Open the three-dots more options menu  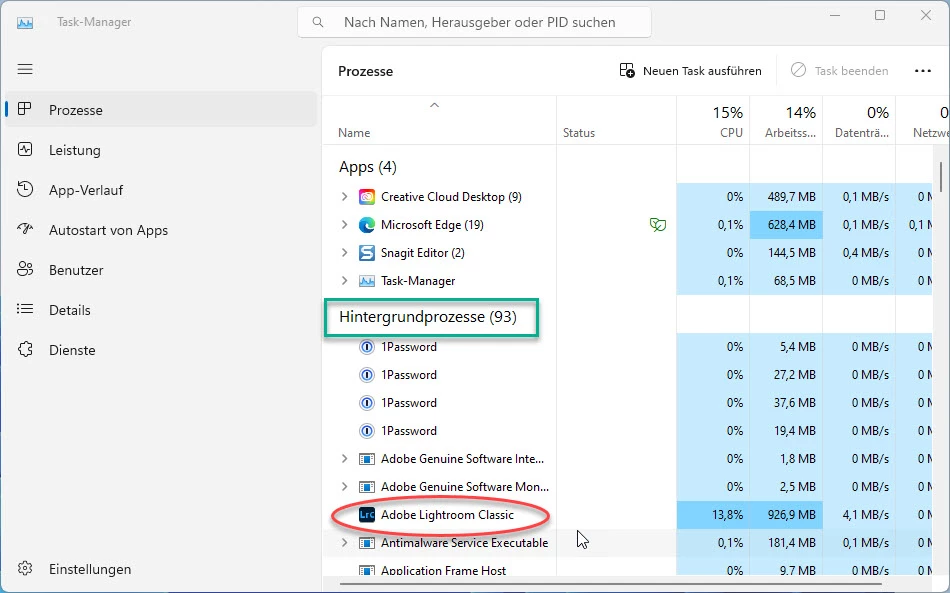922,71
